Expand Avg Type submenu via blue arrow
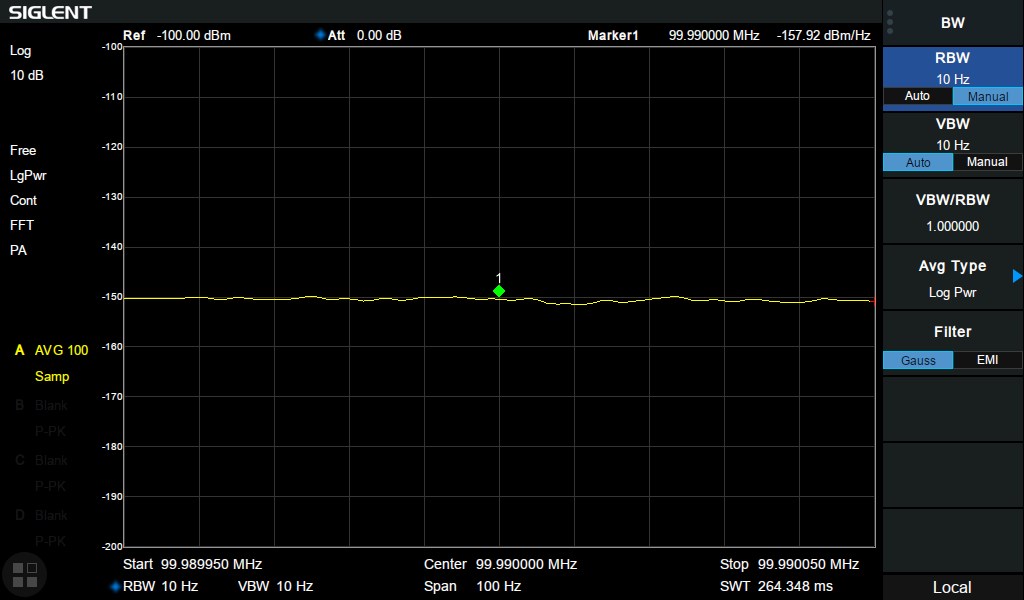 click(x=1017, y=276)
